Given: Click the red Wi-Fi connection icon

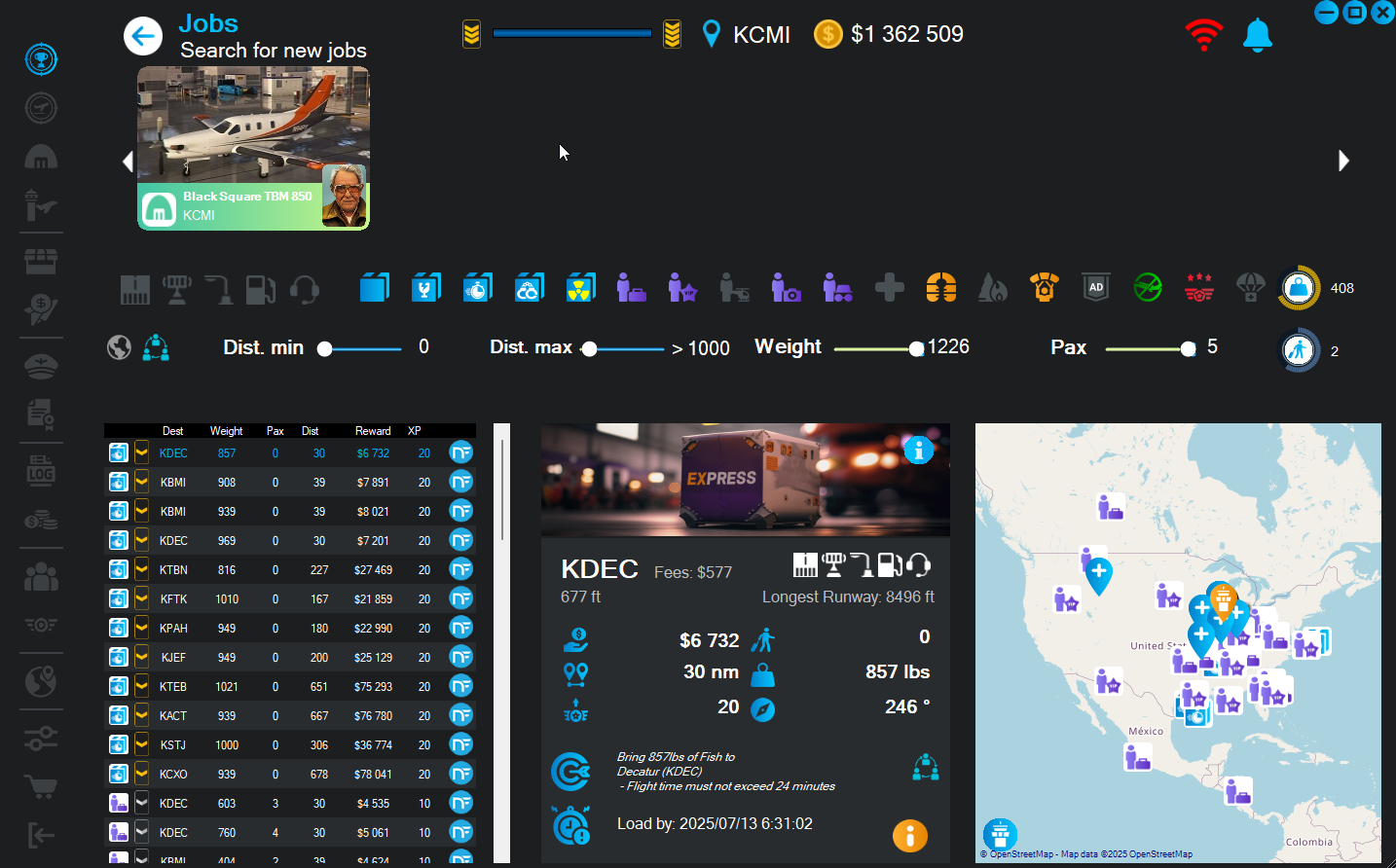Looking at the screenshot, I should click(1204, 35).
